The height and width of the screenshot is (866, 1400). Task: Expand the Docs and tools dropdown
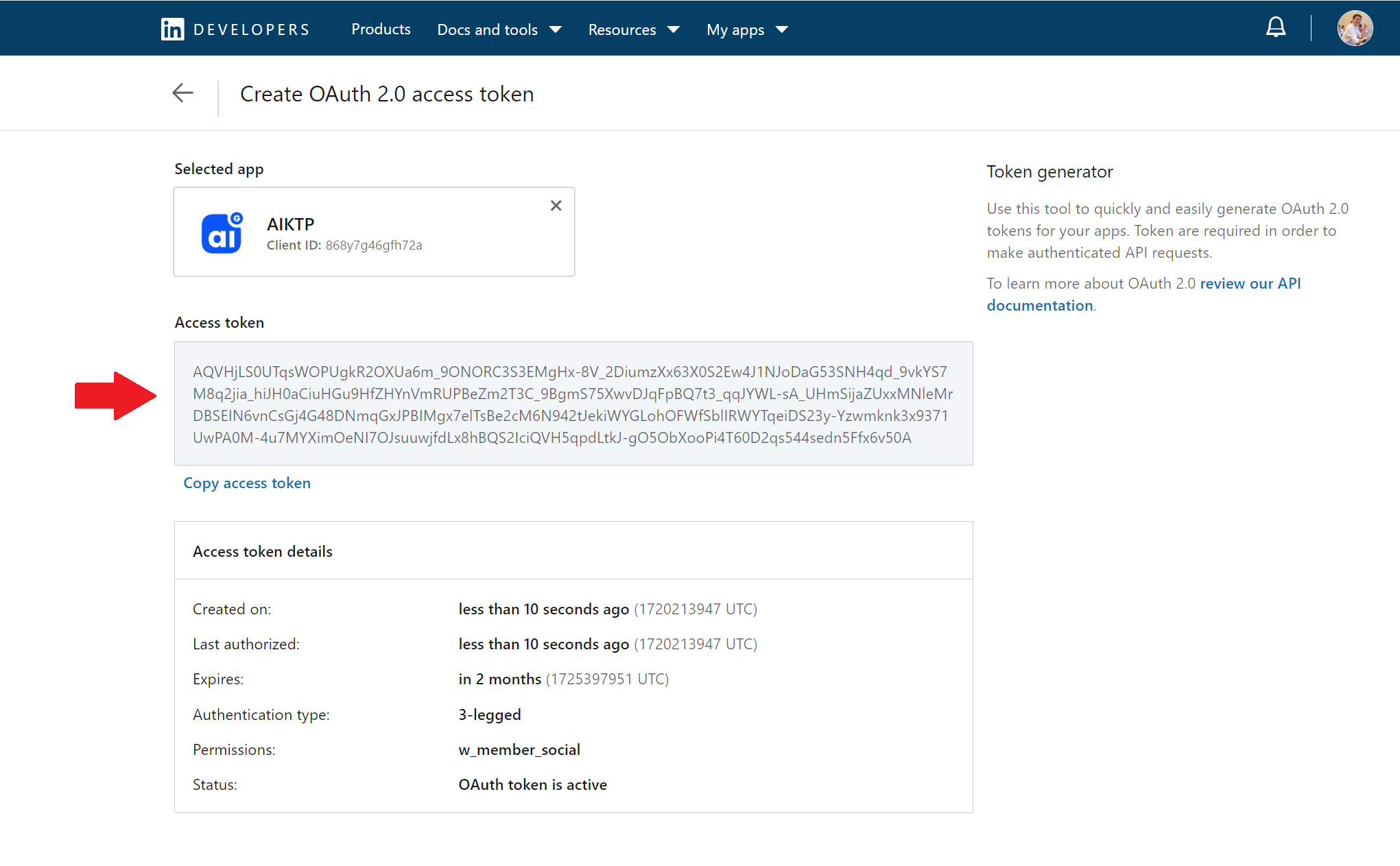coord(499,29)
